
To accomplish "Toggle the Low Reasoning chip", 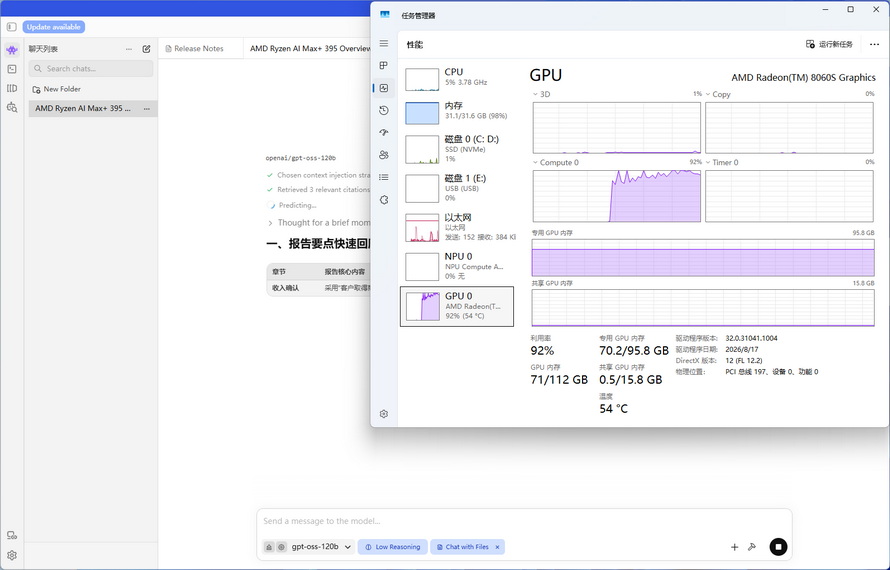I will point(392,547).
